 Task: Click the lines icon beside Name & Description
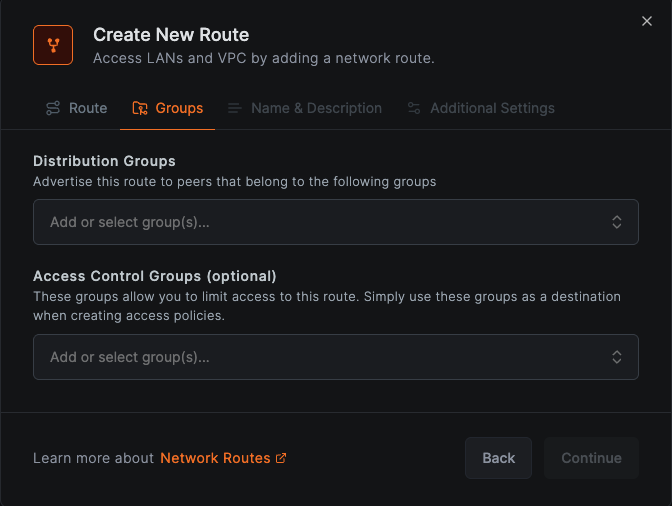point(235,108)
